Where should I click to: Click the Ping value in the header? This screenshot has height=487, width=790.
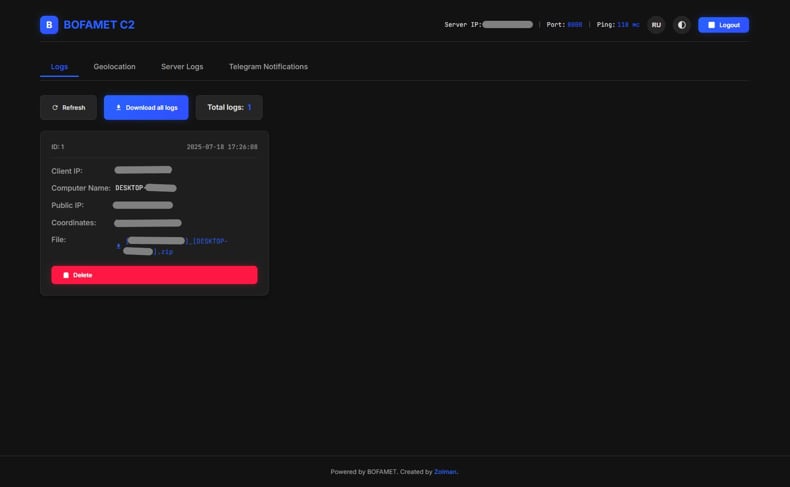[628, 25]
